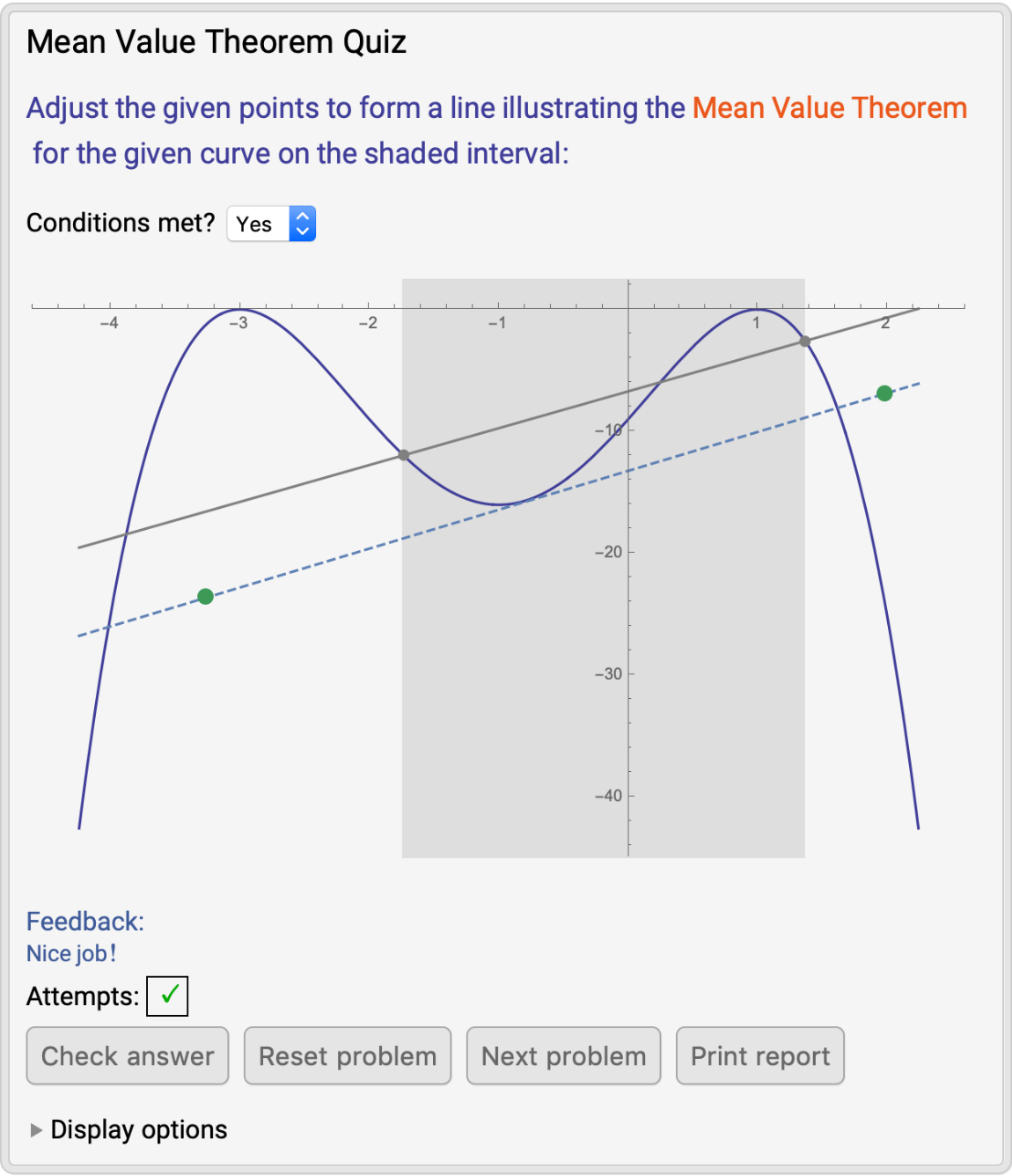Image resolution: width=1012 pixels, height=1176 pixels.
Task: Select the right green draggable point
Action: point(884,393)
